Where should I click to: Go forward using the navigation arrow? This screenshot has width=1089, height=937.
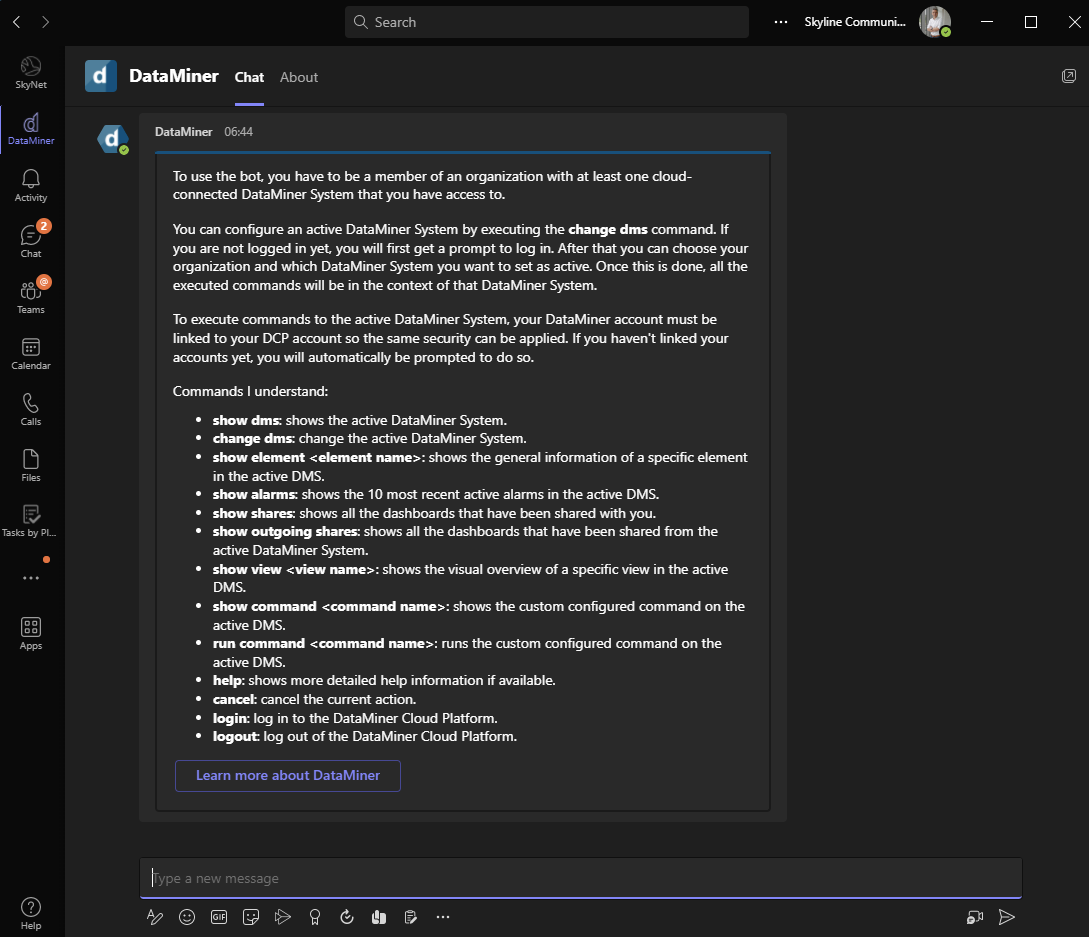pyautogui.click(x=45, y=22)
